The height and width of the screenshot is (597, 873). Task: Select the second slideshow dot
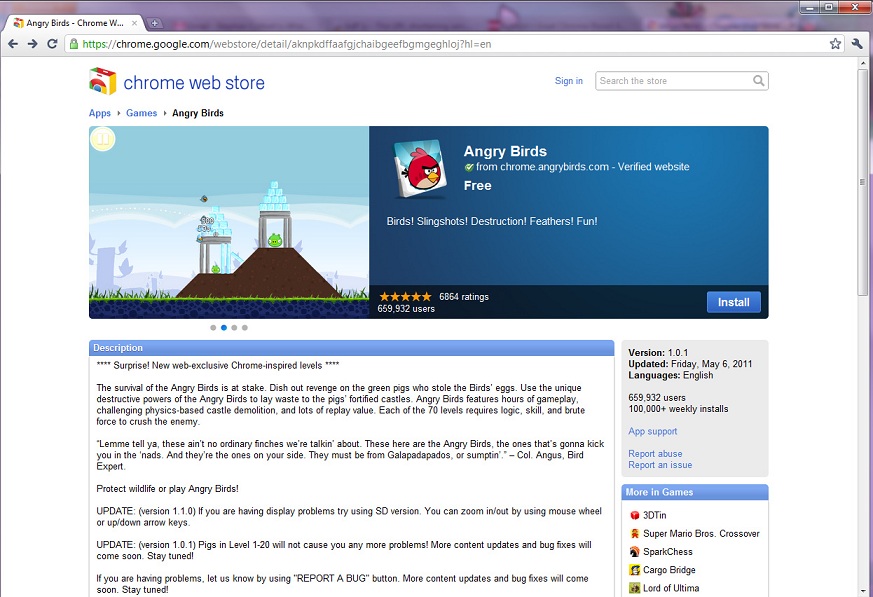pyautogui.click(x=224, y=327)
